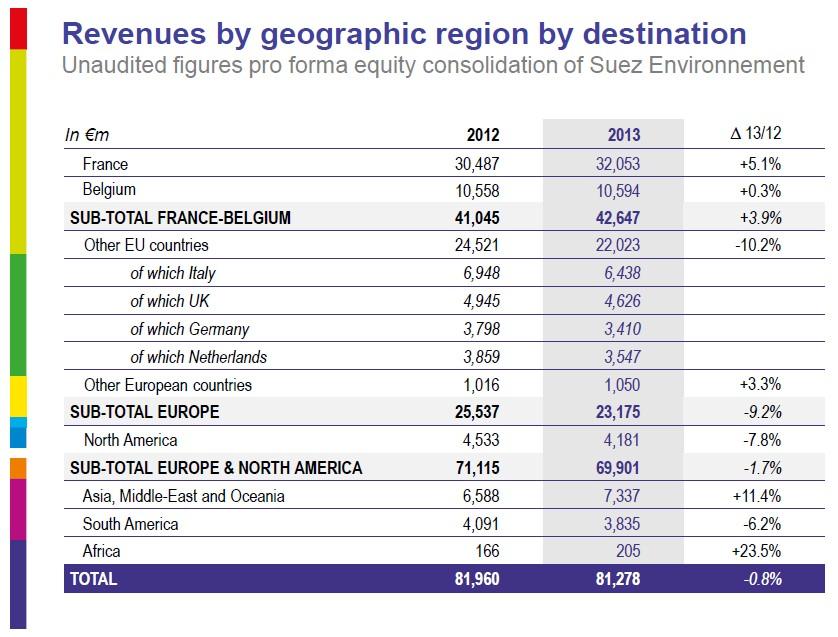
Task: Click the red segment of the sidebar color strip
Action: coord(18,27)
